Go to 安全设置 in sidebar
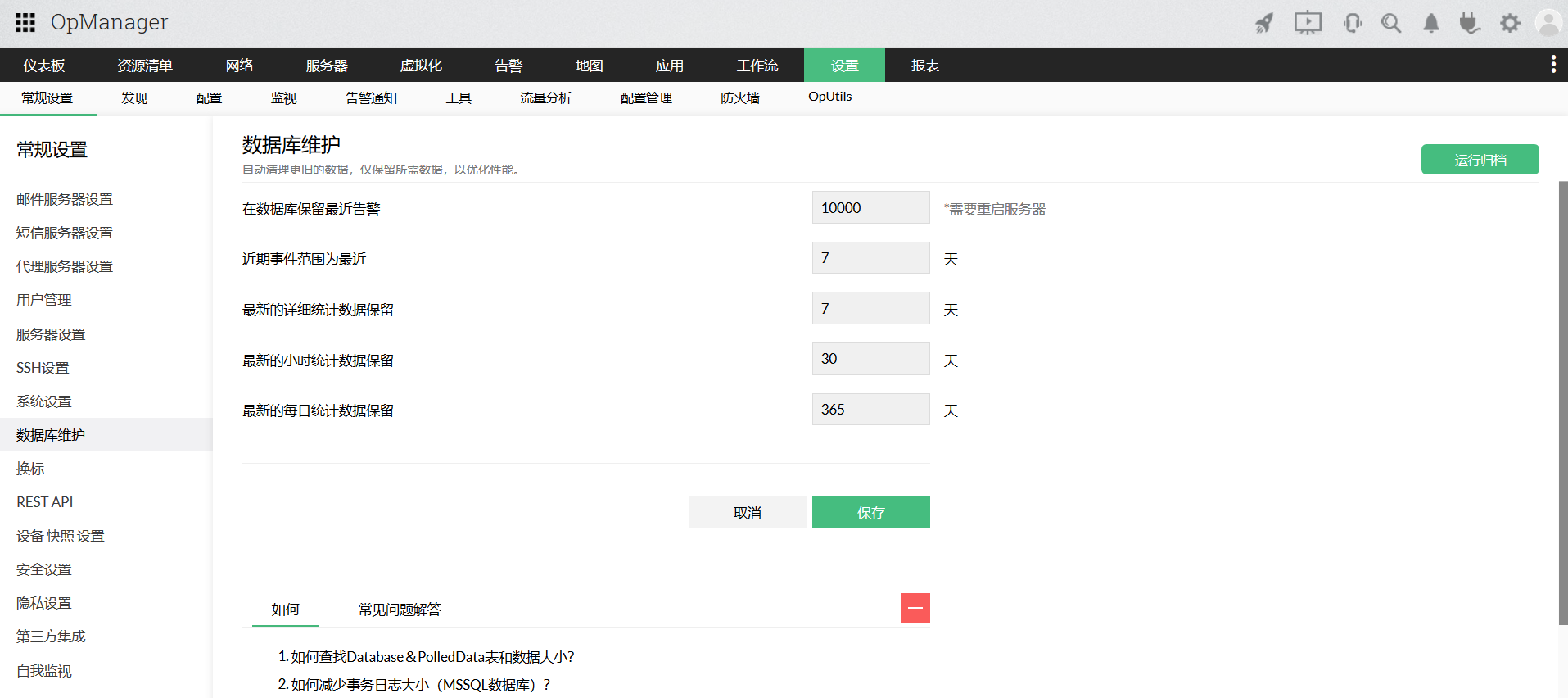Image resolution: width=1568 pixels, height=698 pixels. (44, 569)
